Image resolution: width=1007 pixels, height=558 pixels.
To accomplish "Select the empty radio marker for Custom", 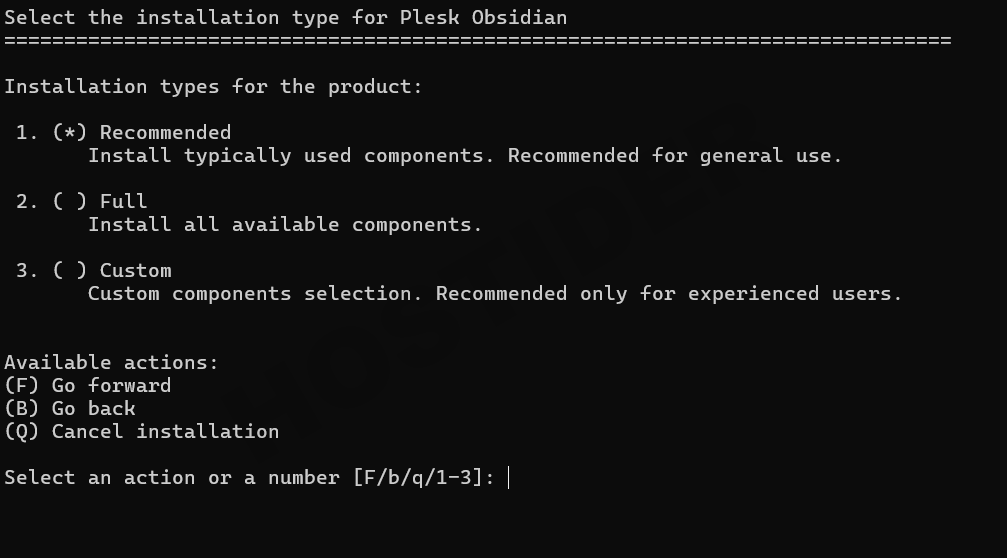I will pos(69,271).
